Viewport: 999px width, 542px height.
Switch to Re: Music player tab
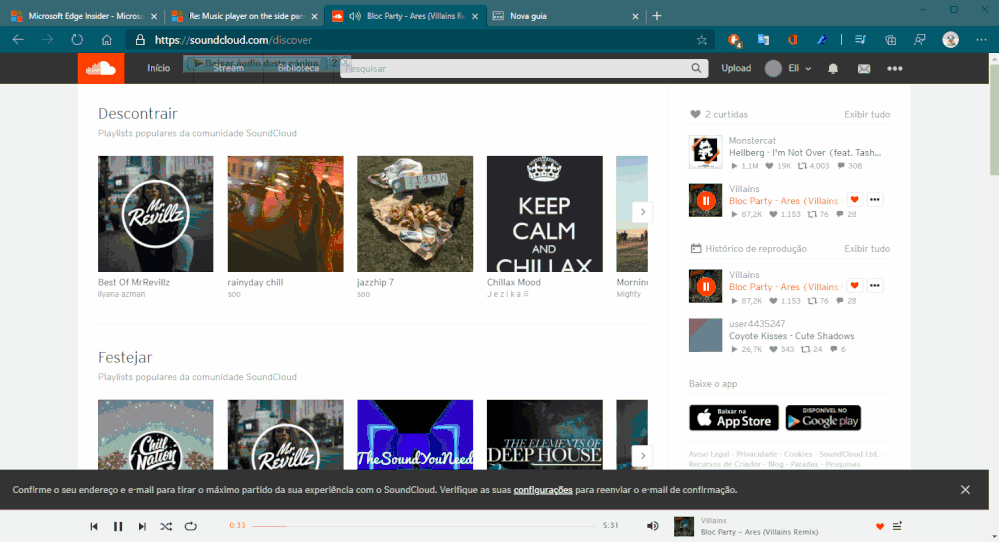tap(245, 16)
